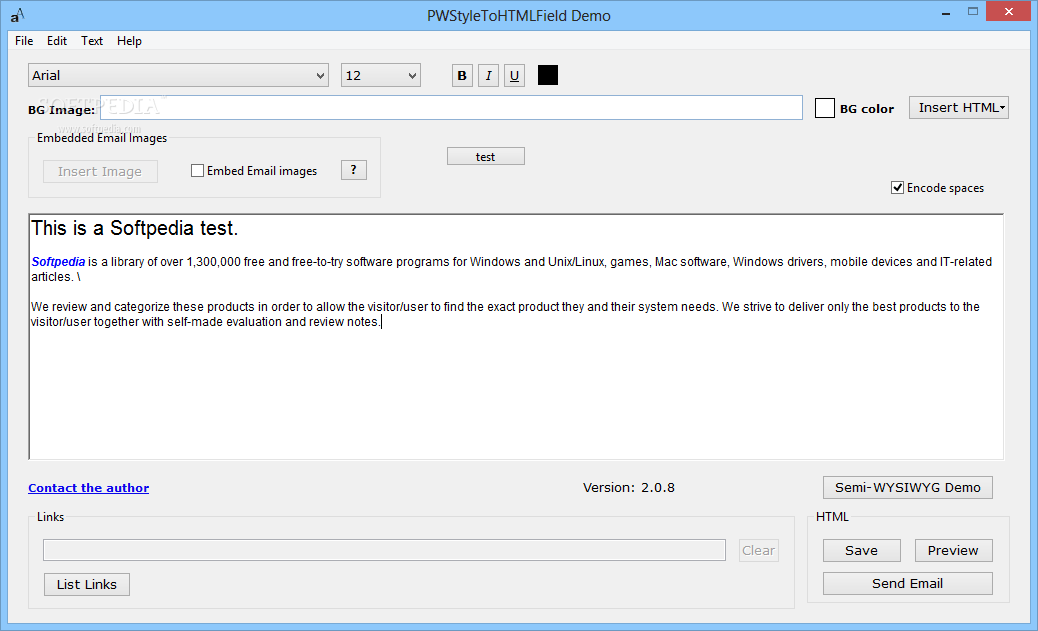Click the blue Softpedia word in editor

58,262
